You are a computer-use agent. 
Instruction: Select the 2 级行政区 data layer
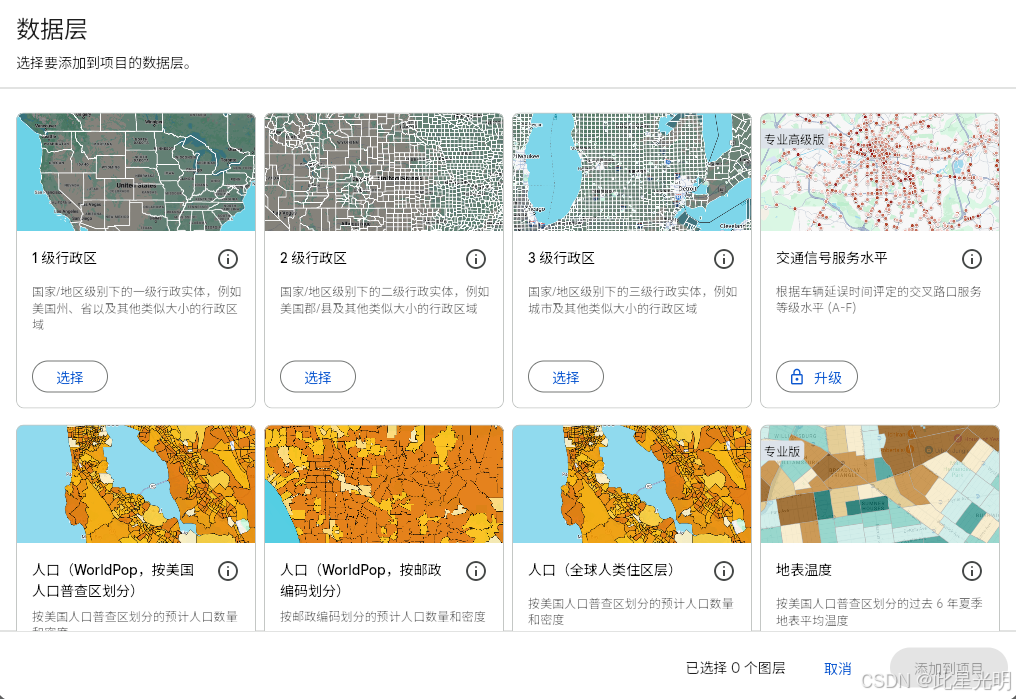318,377
